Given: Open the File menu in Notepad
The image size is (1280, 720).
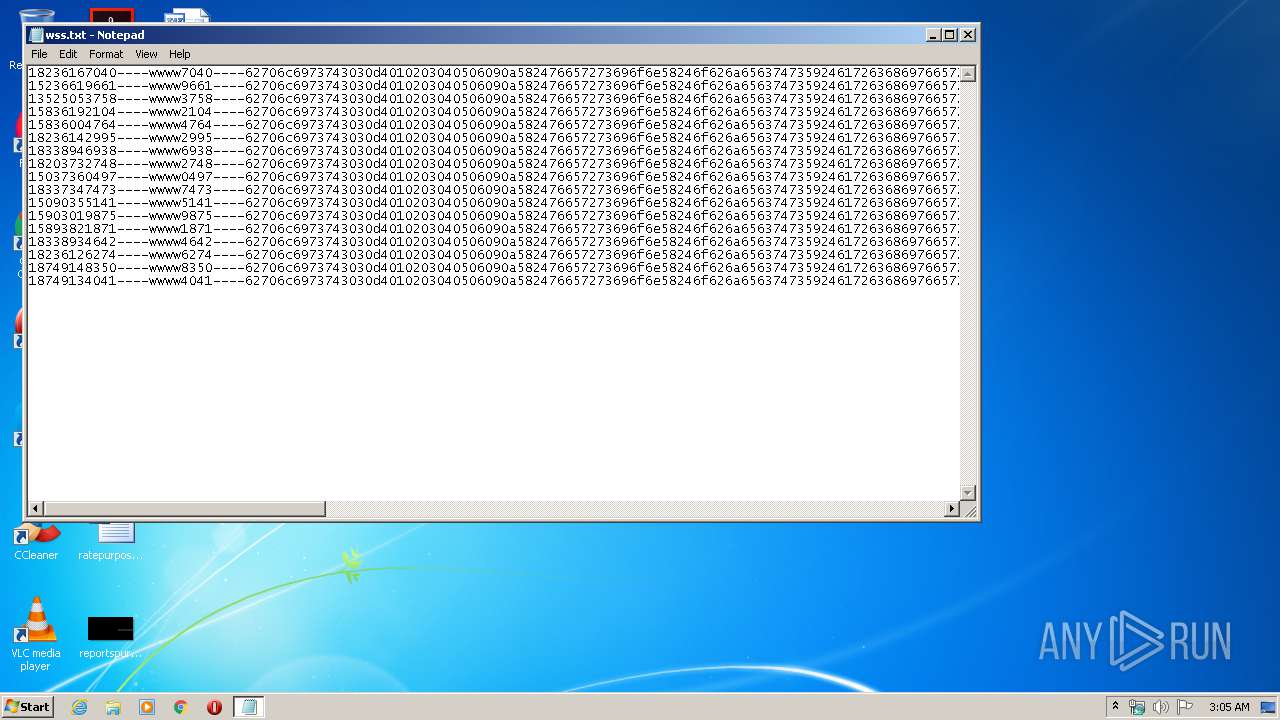Looking at the screenshot, I should [x=39, y=54].
